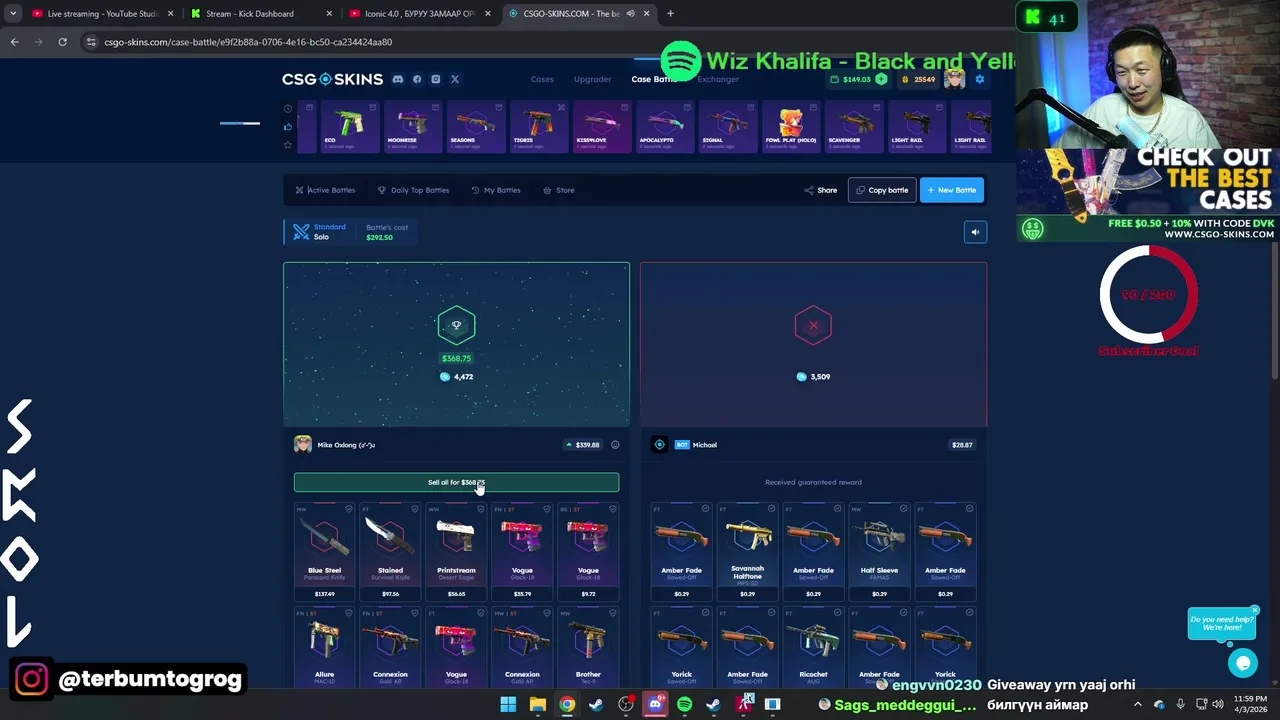Open the user avatar in site header

[x=954, y=79]
